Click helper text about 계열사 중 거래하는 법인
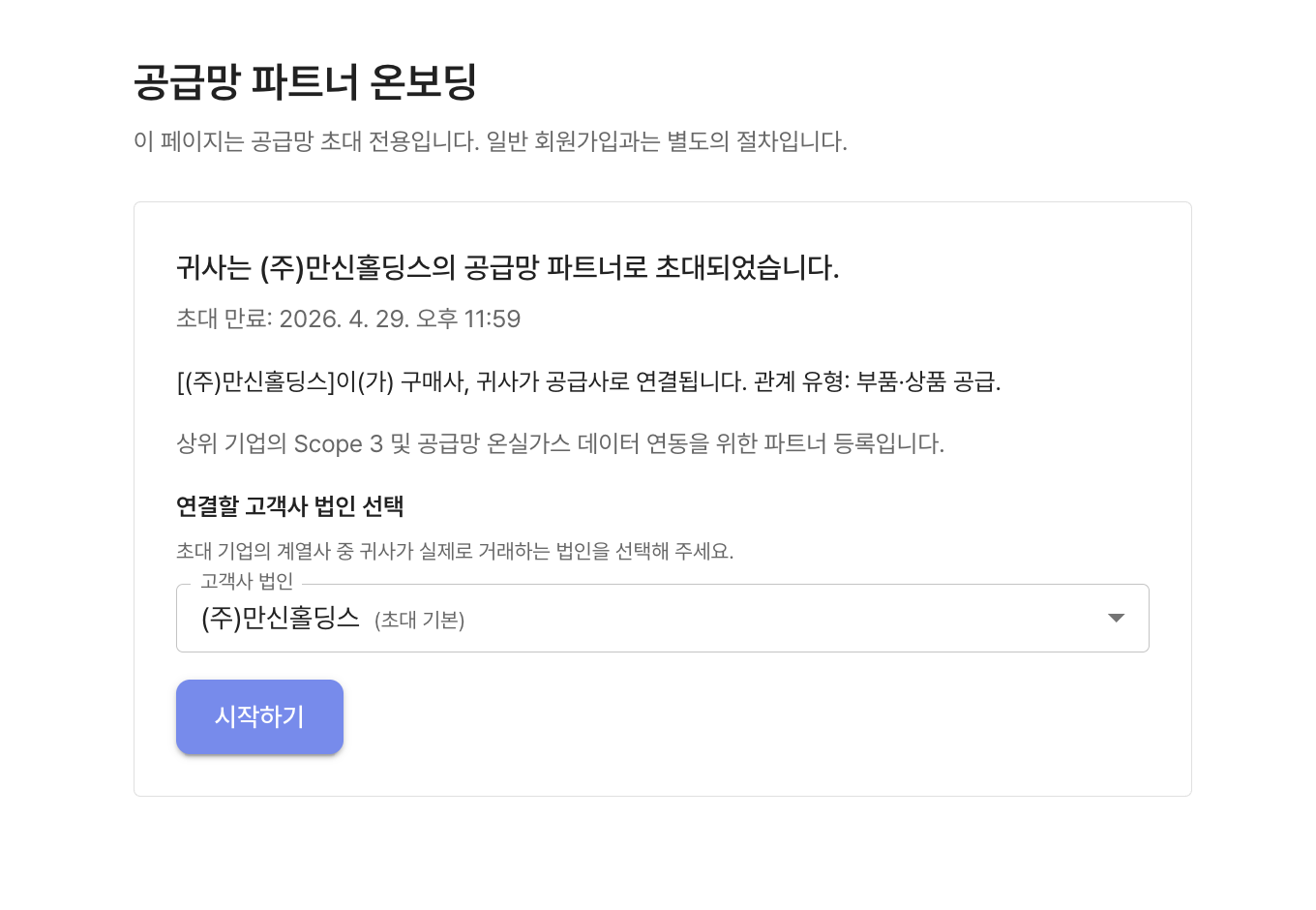This screenshot has width=1316, height=910. [455, 551]
